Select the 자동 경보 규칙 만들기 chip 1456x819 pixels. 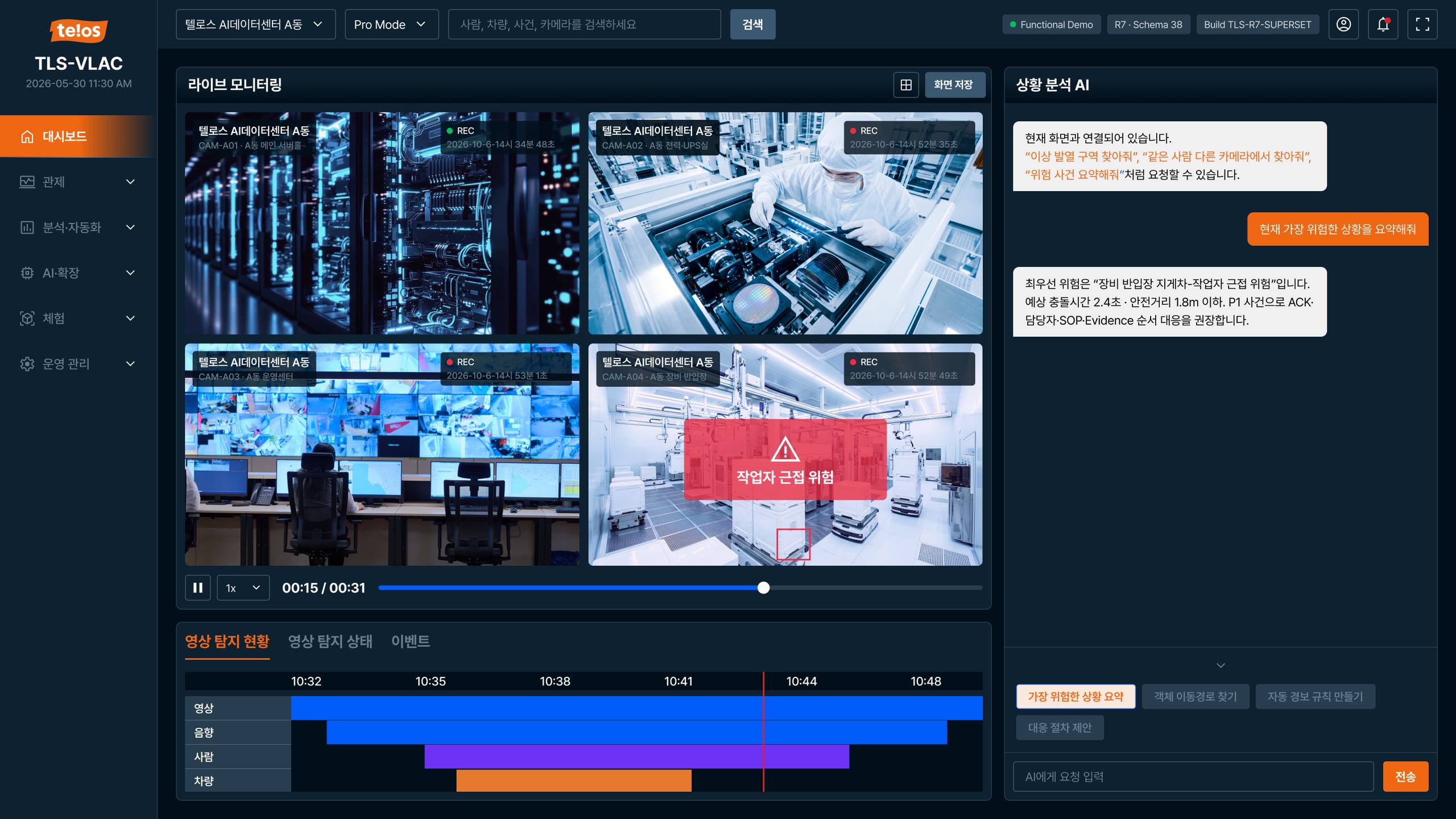pos(1316,696)
